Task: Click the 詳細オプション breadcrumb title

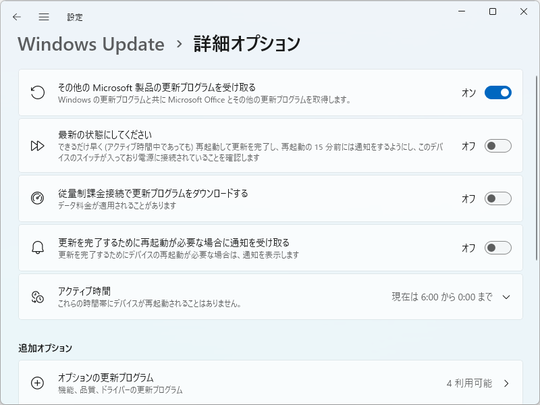Action: [247, 44]
